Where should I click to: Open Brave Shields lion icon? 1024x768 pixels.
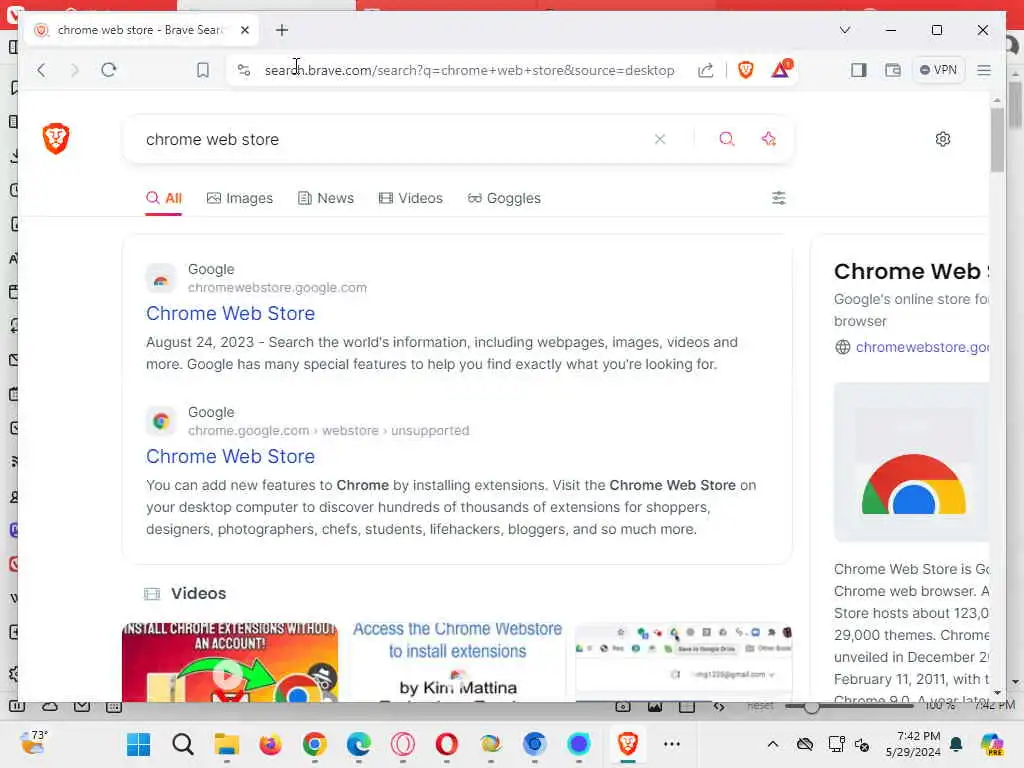(746, 70)
